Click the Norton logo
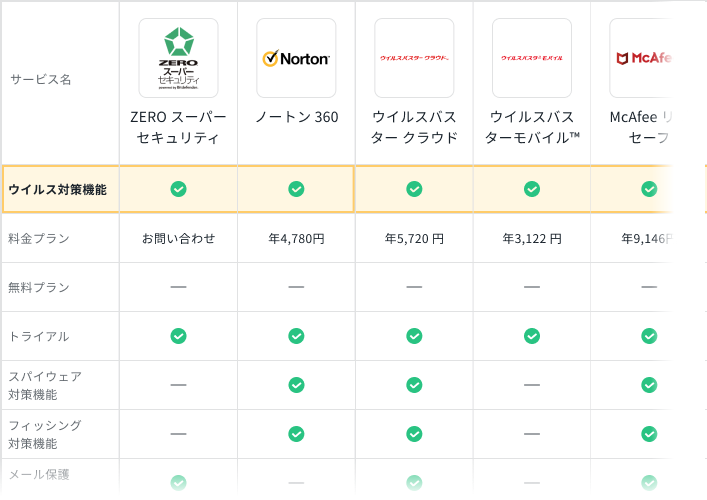The width and height of the screenshot is (707, 500). click(296, 58)
